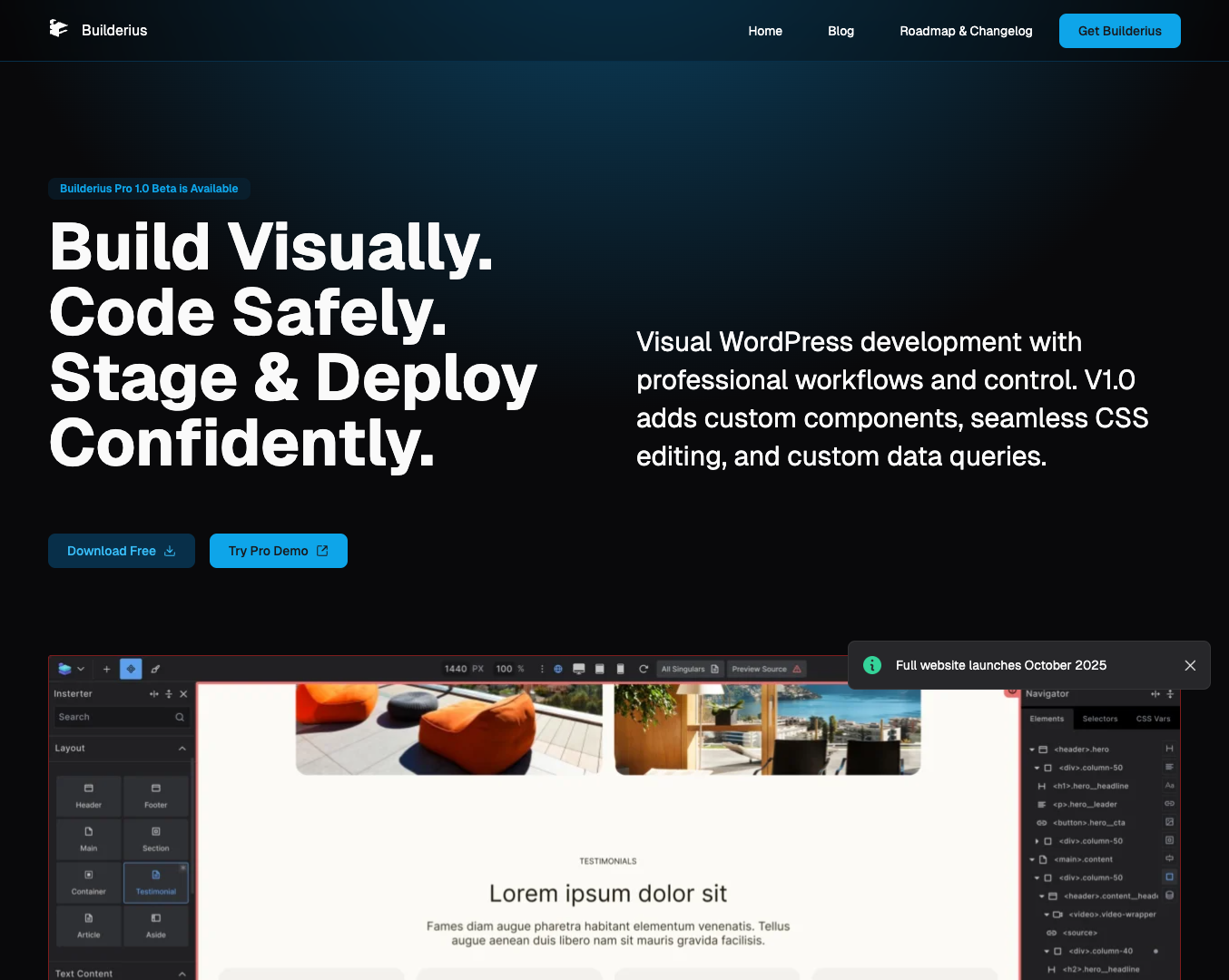Open the All Singulars dropdown
The width and height of the screenshot is (1229, 980).
(x=690, y=668)
